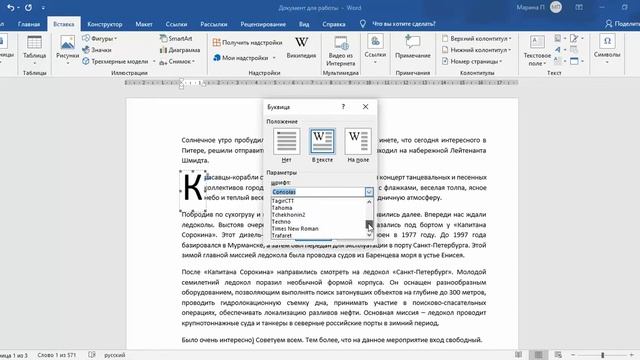Insert Видео из Интернета
The height and width of the screenshot is (360, 640).
coord(340,51)
